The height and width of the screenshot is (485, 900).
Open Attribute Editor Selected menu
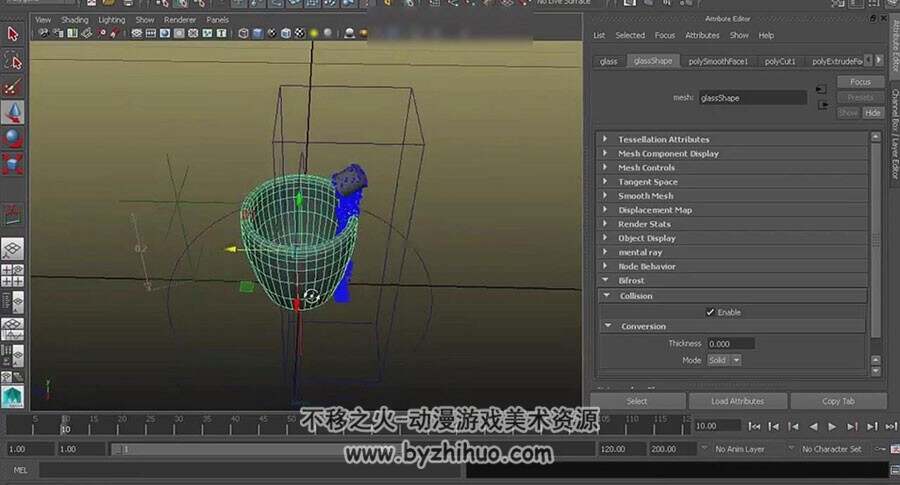coord(630,36)
